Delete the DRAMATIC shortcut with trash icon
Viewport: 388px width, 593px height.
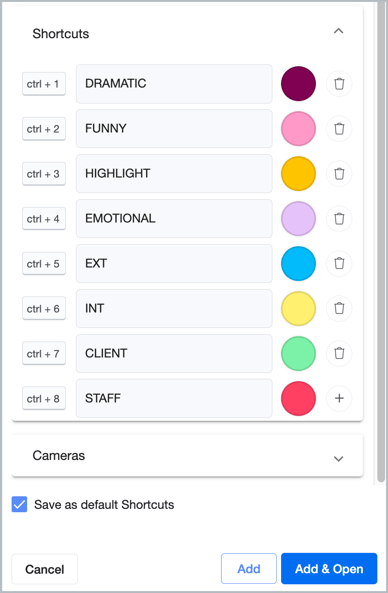pyautogui.click(x=339, y=84)
